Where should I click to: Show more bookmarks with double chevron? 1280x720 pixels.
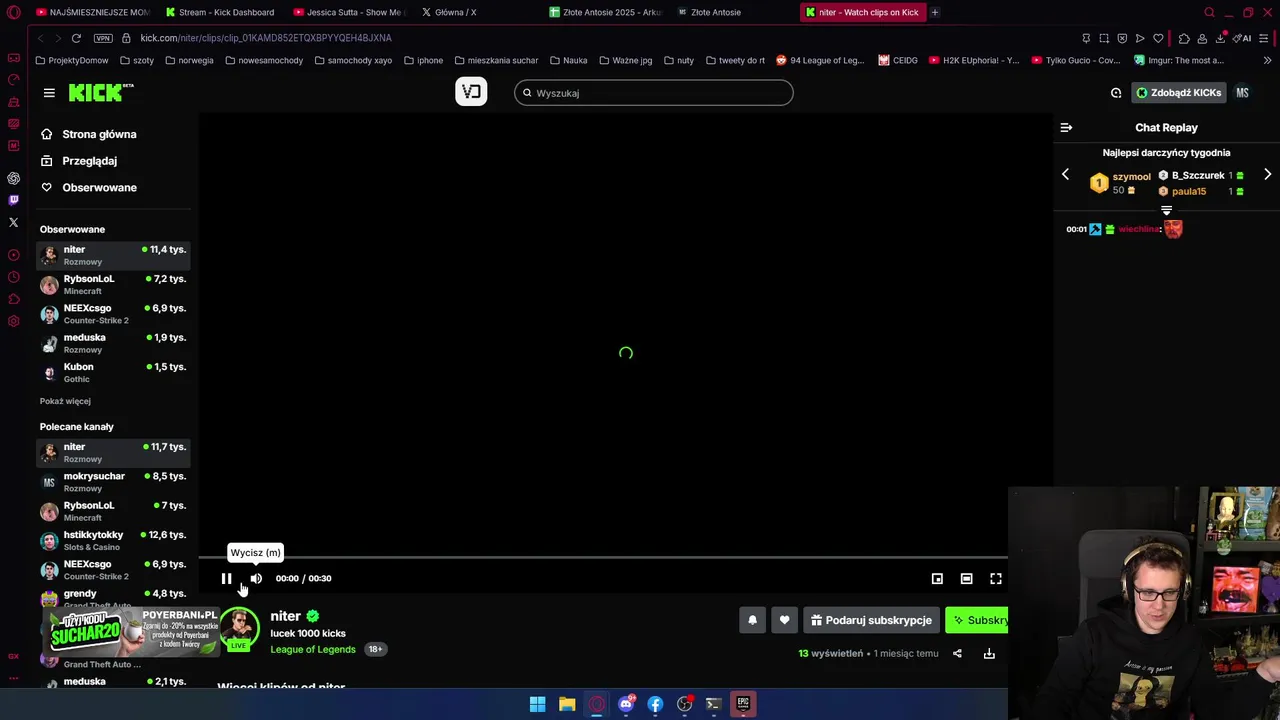pos(1267,60)
